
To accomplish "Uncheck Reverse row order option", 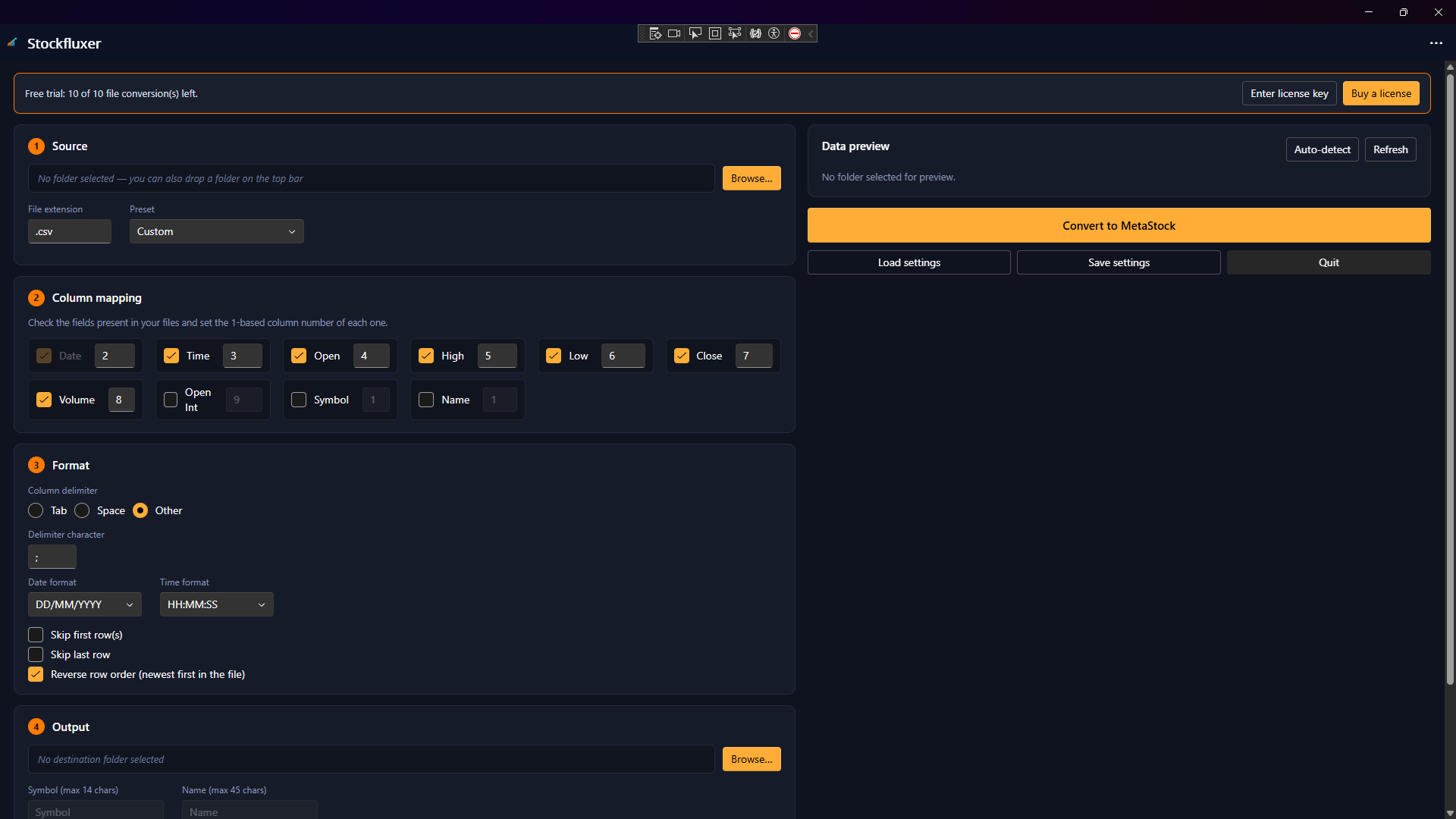I will pos(36,674).
